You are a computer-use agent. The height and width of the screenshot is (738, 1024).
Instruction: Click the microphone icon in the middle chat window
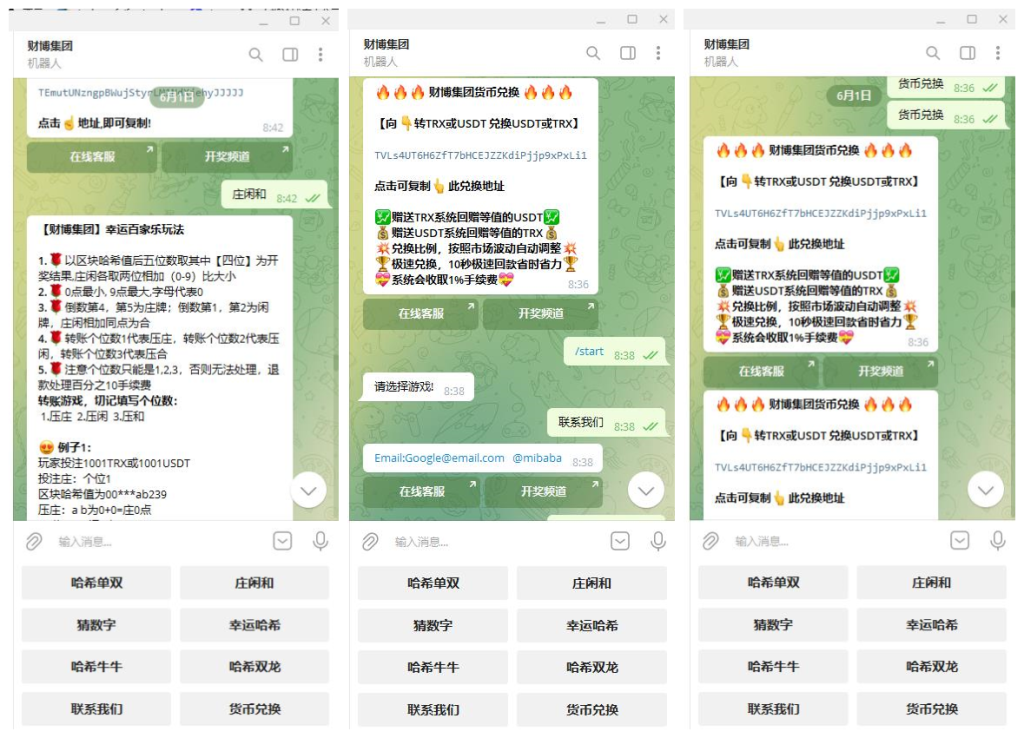click(x=658, y=541)
